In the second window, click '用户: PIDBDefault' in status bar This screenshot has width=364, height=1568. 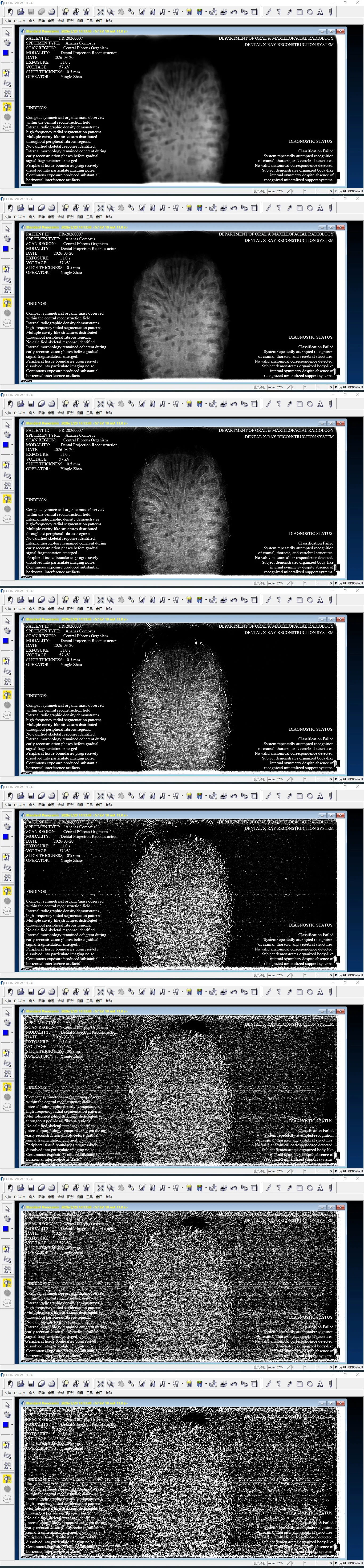(x=351, y=387)
